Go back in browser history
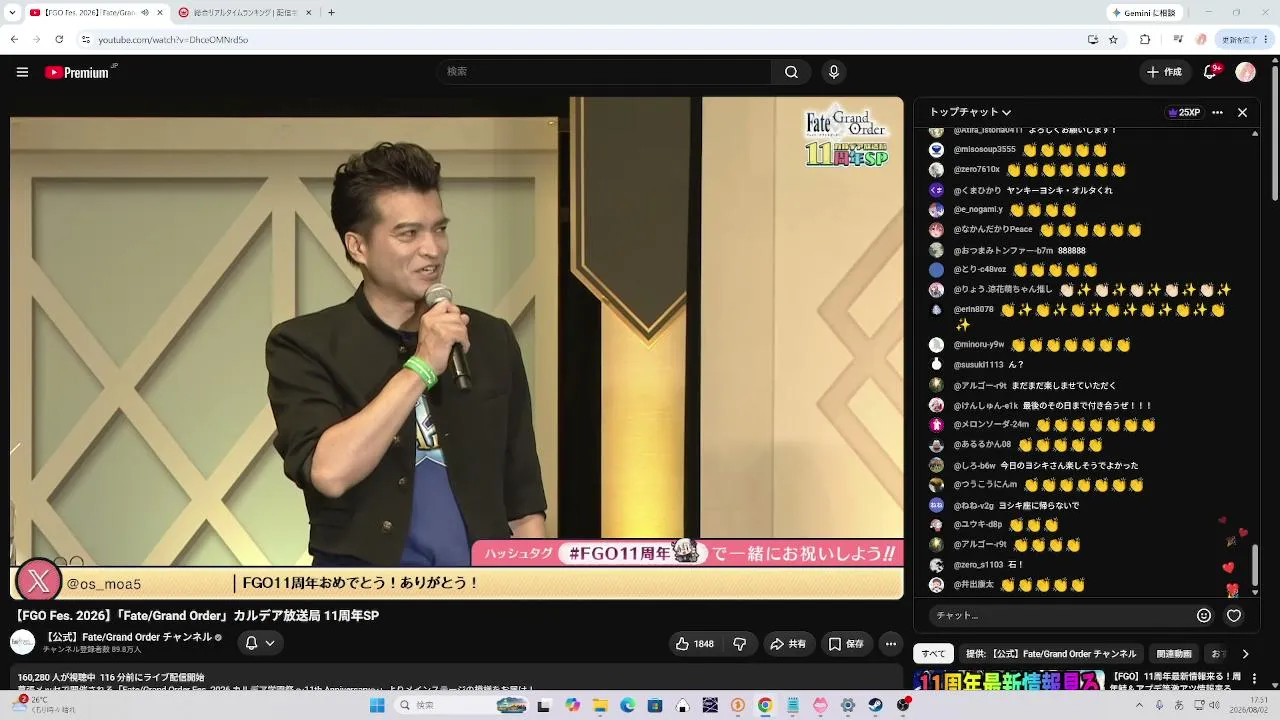1280x720 pixels. [14, 40]
